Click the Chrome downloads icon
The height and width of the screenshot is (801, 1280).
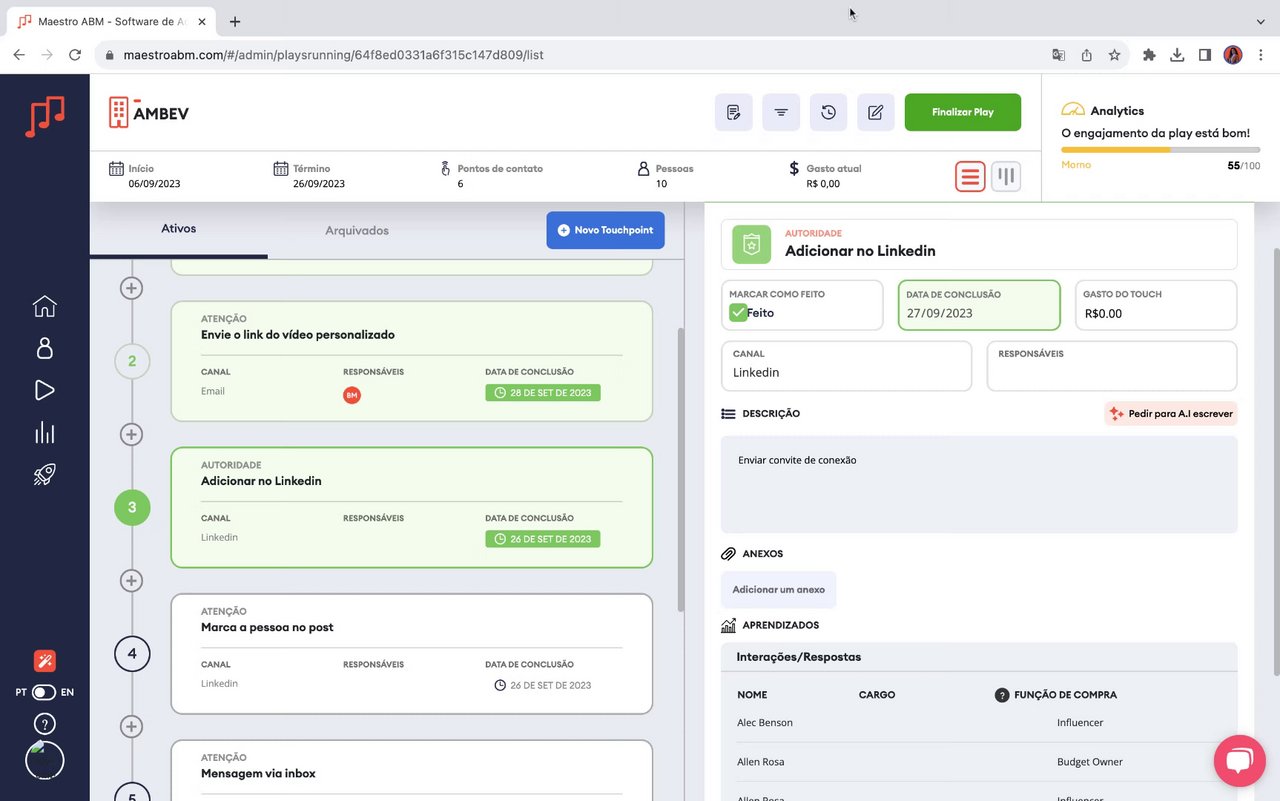pos(1177,55)
